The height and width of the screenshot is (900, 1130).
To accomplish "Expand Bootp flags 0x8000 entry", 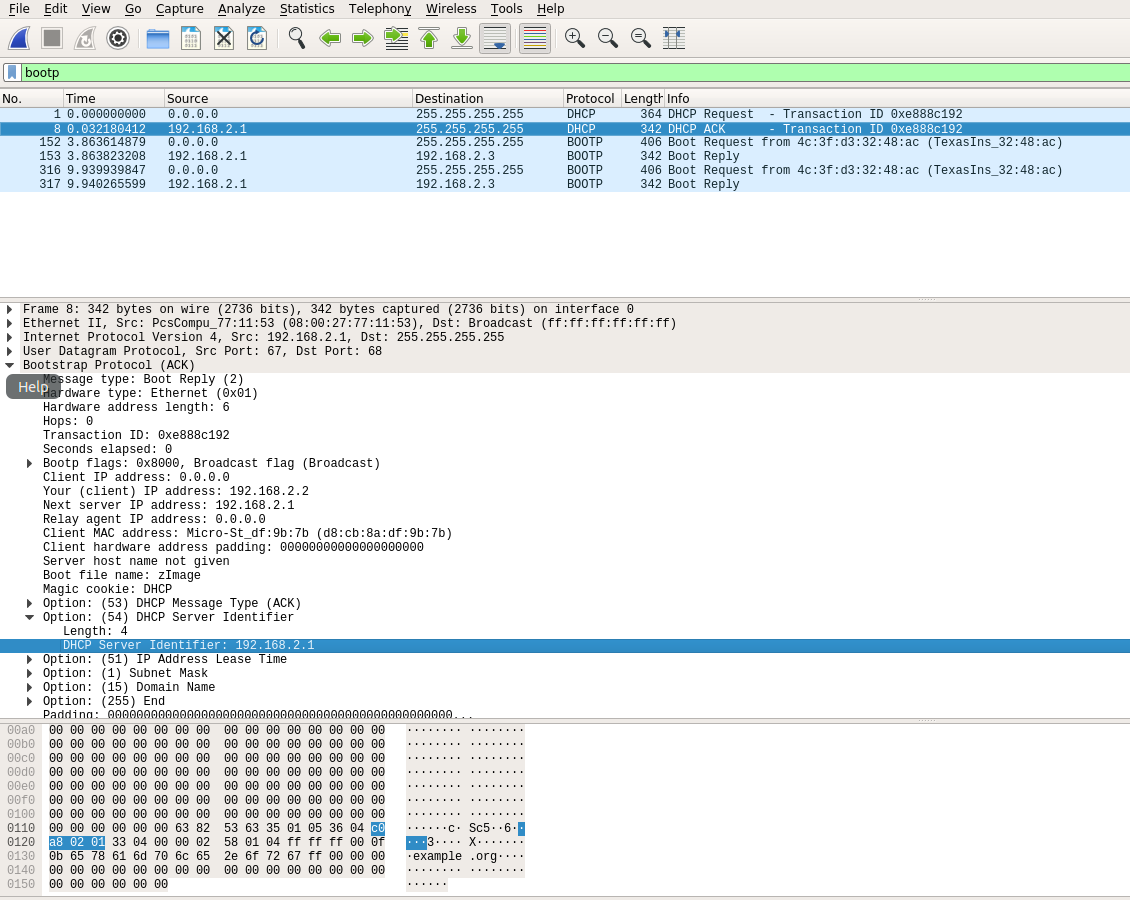I will pyautogui.click(x=30, y=463).
